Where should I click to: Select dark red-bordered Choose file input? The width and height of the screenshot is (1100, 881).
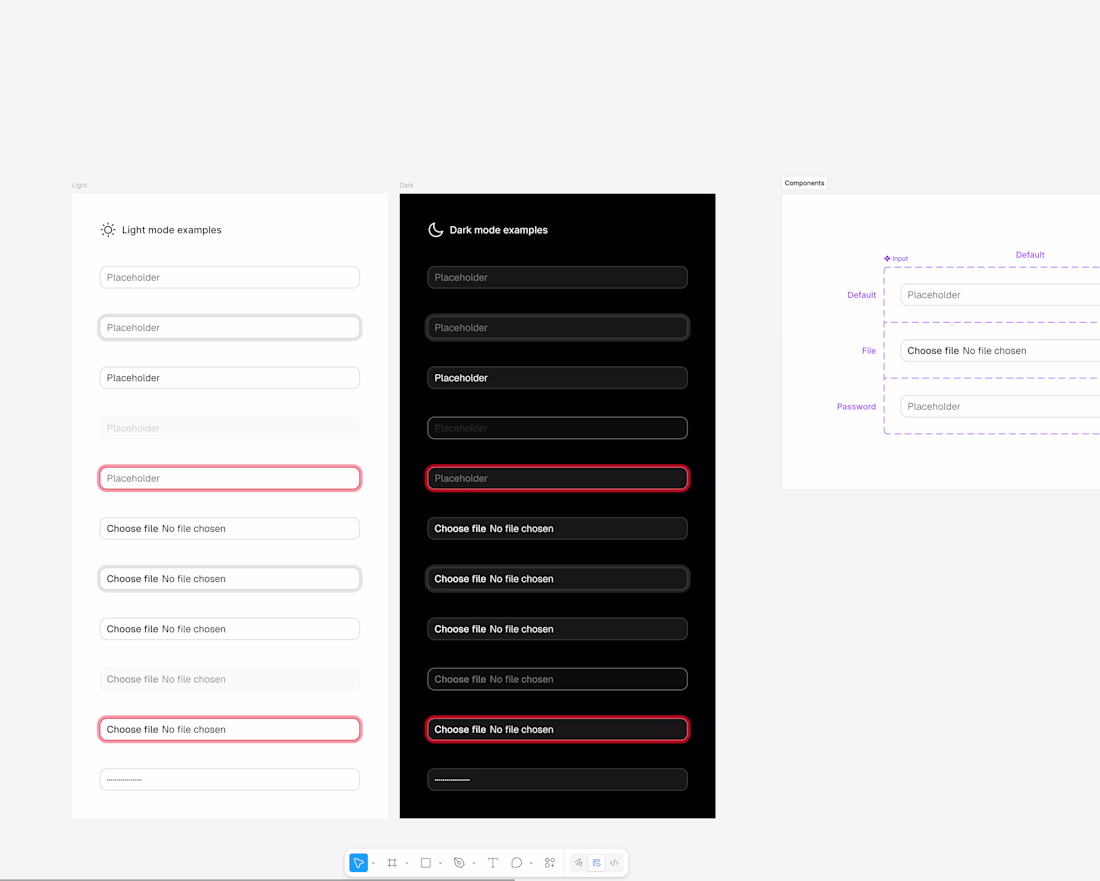(x=558, y=729)
